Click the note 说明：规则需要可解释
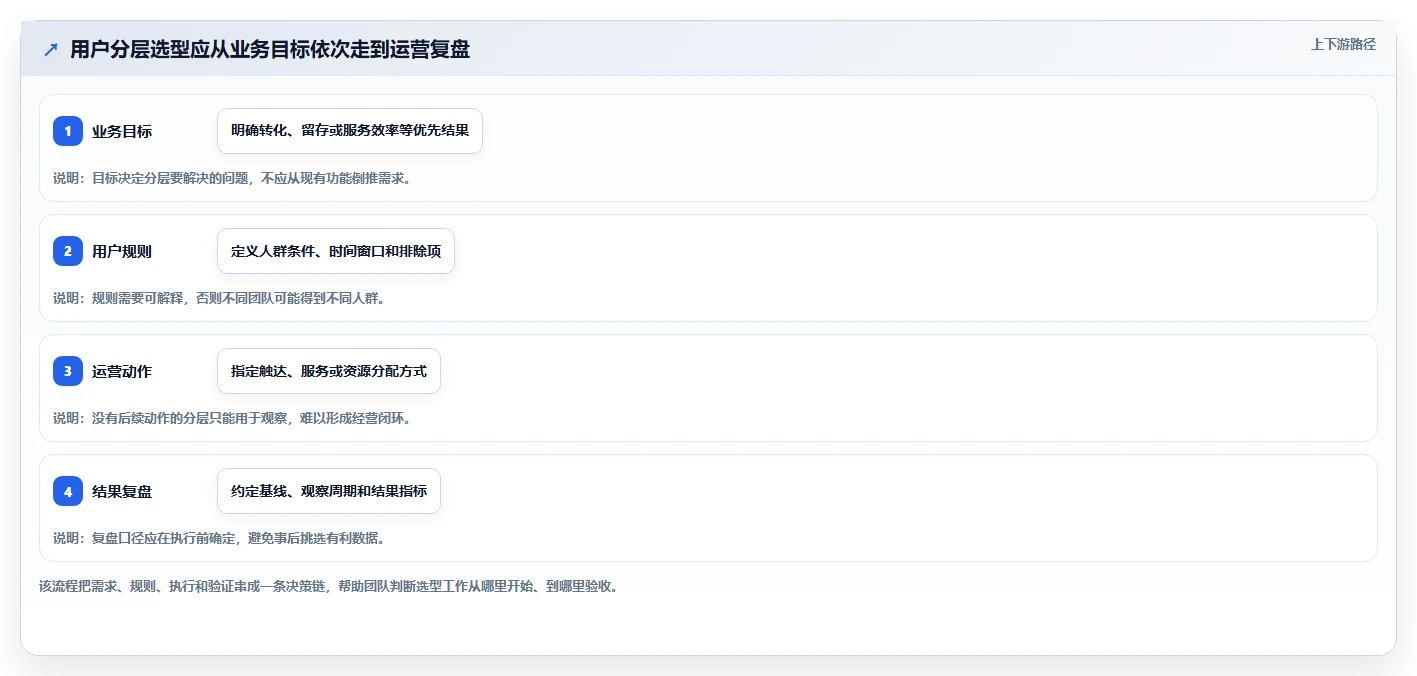This screenshot has width=1417, height=676. click(219, 298)
